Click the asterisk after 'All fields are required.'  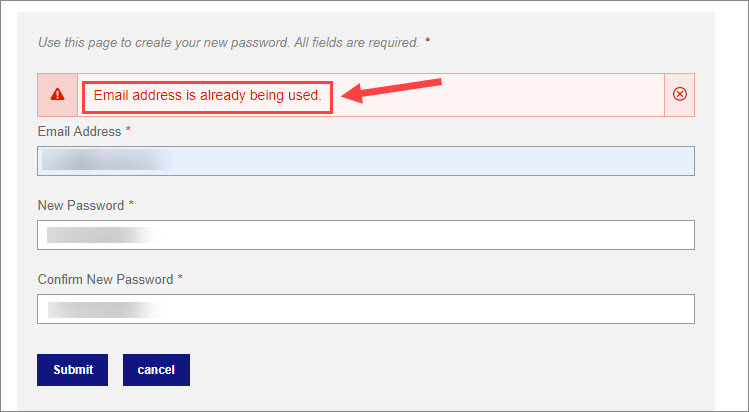point(428,41)
